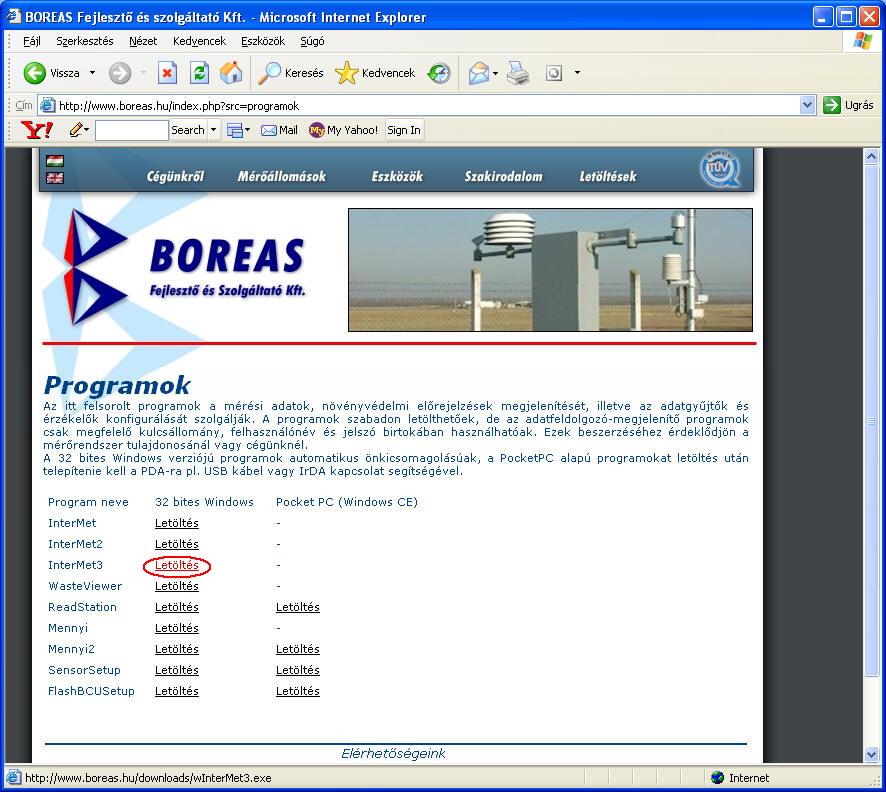
Task: Go to the home page icon
Action: click(231, 73)
